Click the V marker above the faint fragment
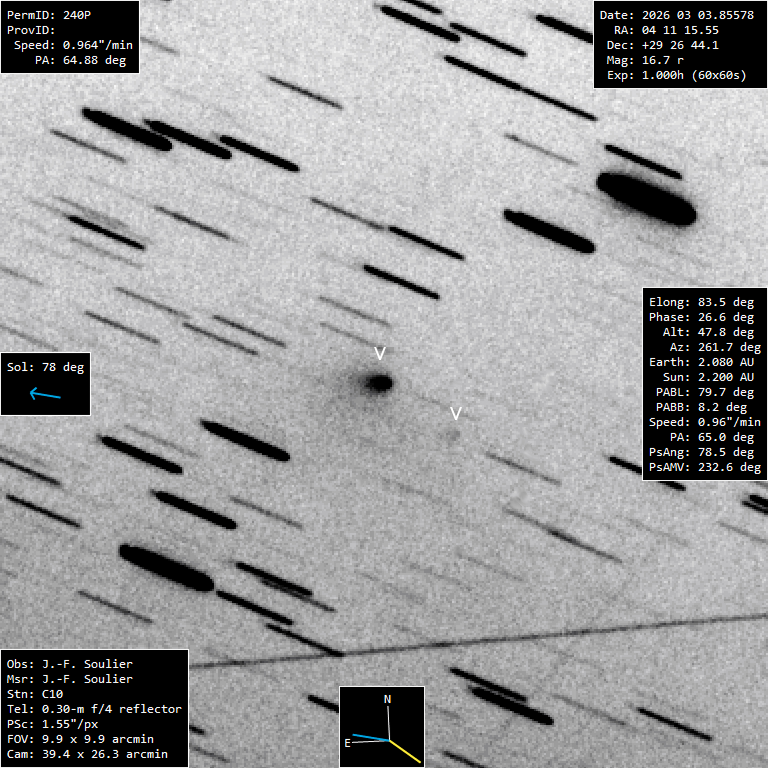Image resolution: width=768 pixels, height=768 pixels. tap(456, 413)
